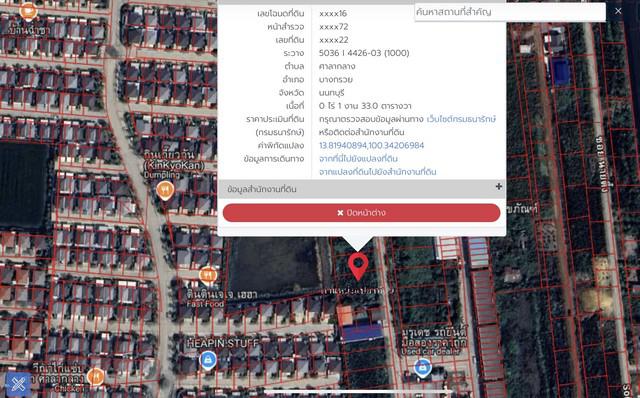The width and height of the screenshot is (640, 398).
Task: Tap the Chicken restaurant orange marker
Action: click(96, 376)
